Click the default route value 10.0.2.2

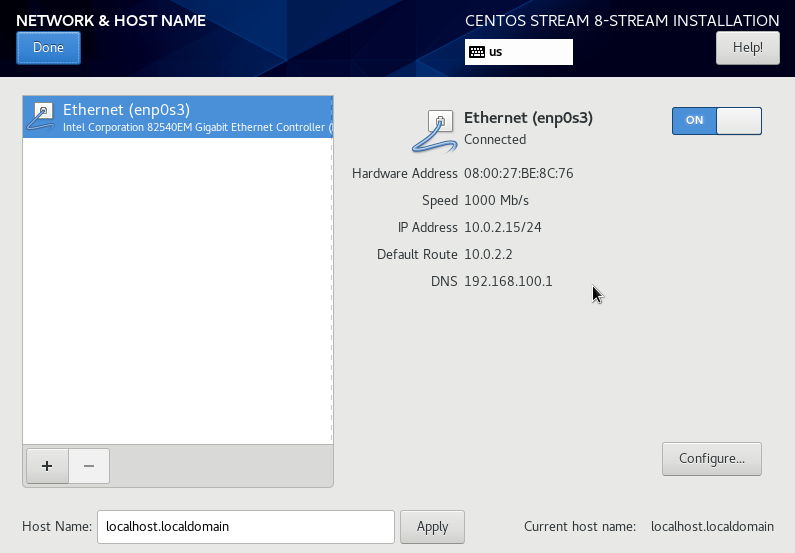tap(488, 254)
